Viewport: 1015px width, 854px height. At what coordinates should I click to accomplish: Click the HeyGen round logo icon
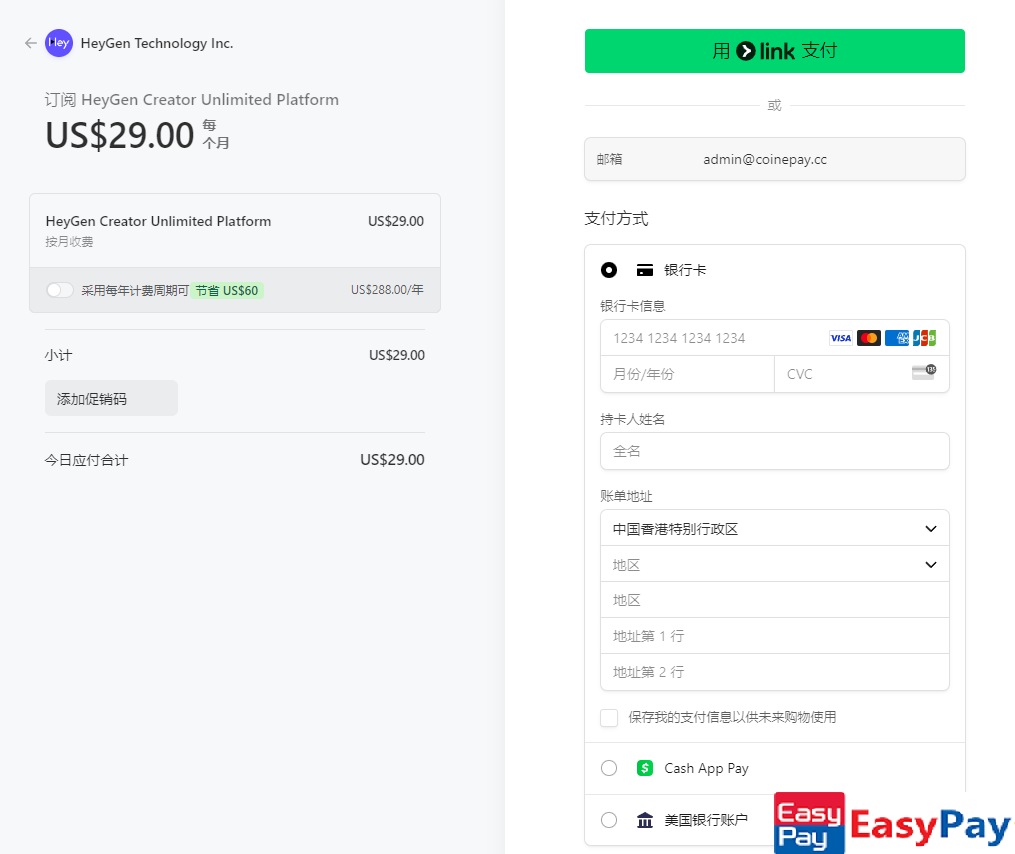59,43
